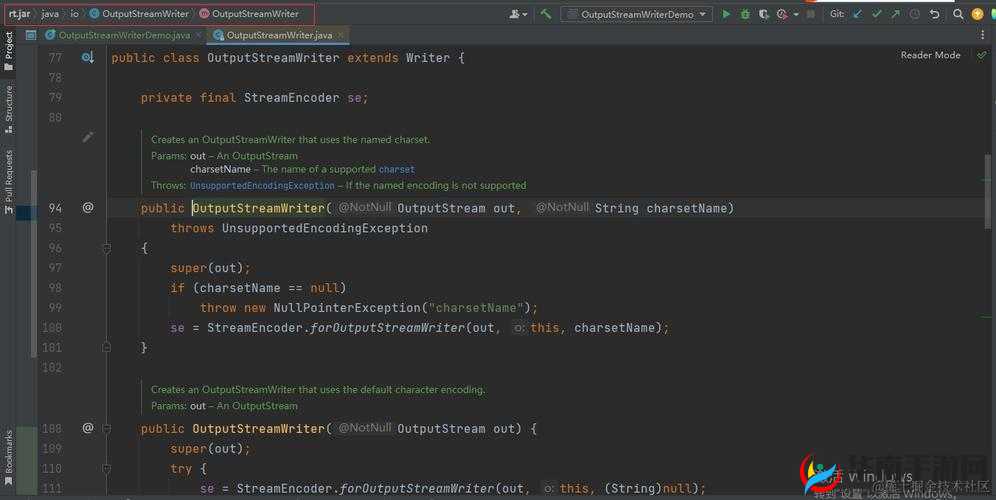
Task: Open the OutputStreamWriterDemo run configuration dropdown
Action: 636,14
